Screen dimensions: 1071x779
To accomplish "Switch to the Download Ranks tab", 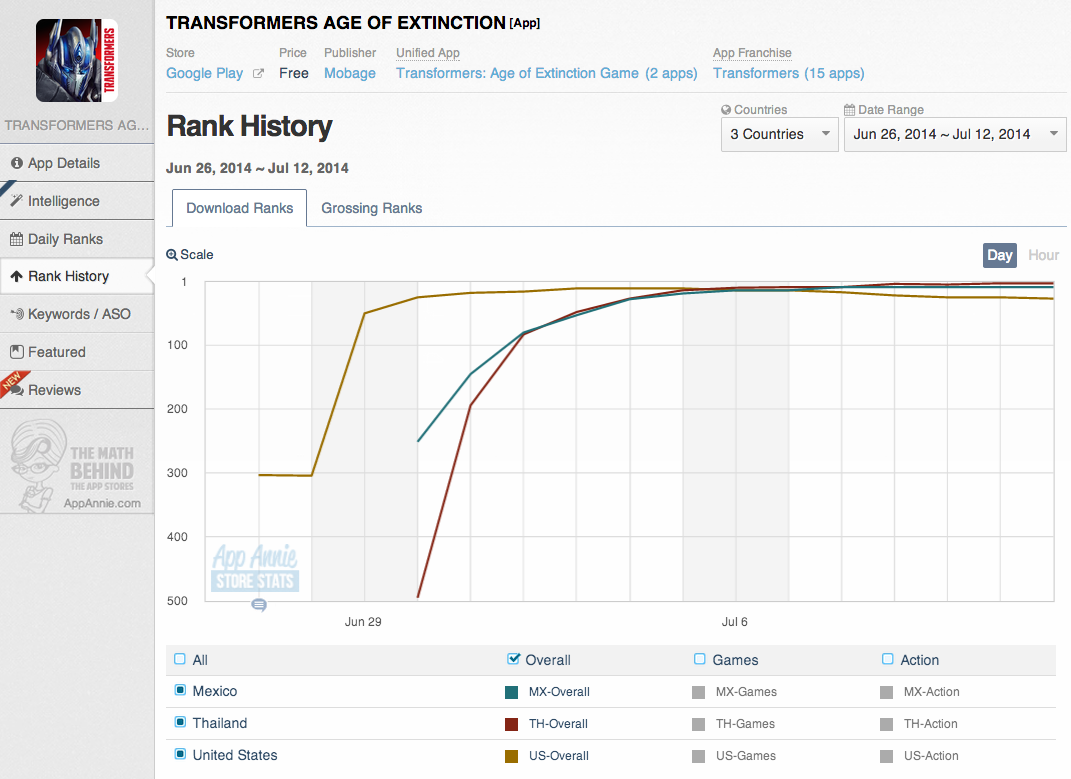I will pyautogui.click(x=239, y=208).
